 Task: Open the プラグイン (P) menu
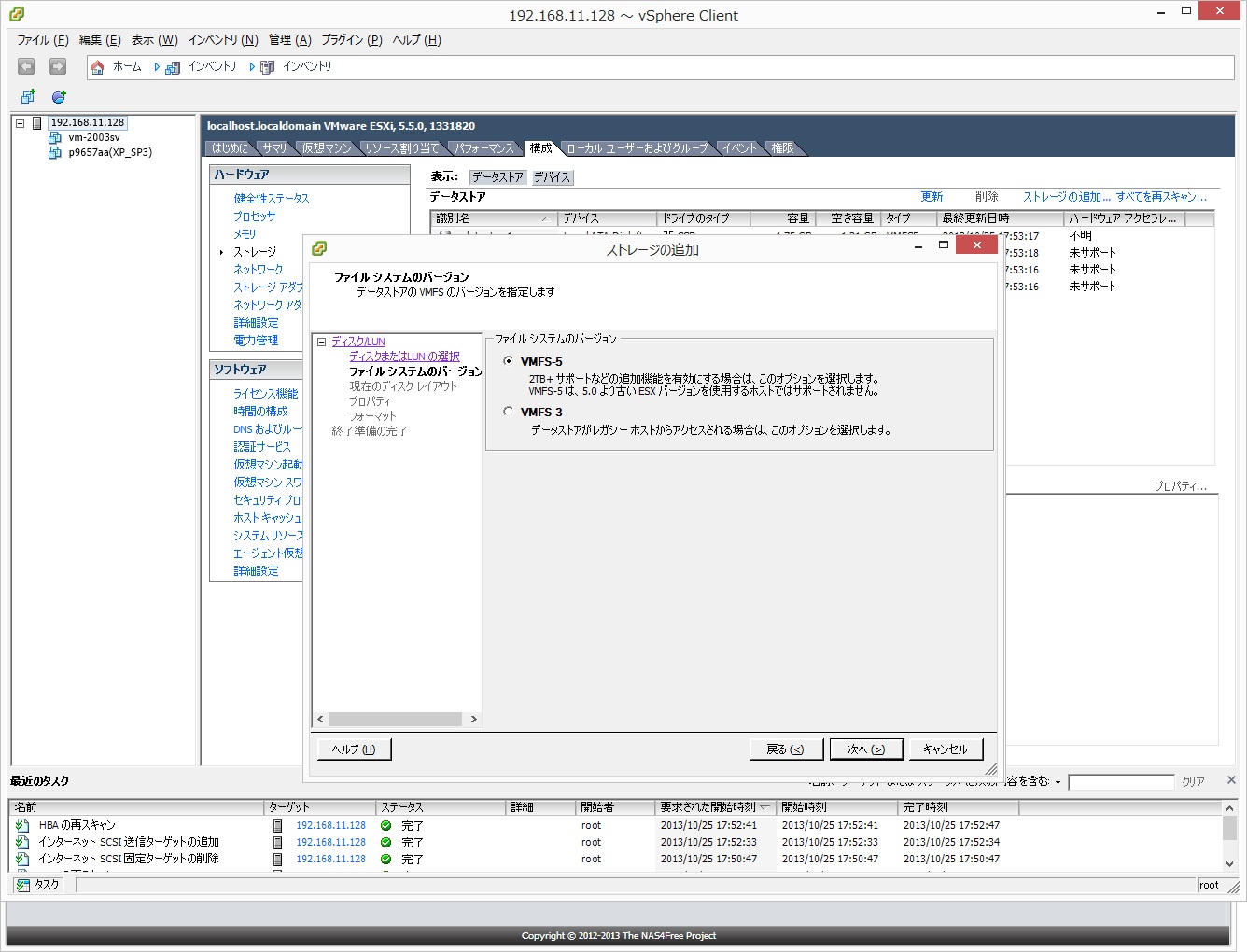(352, 39)
